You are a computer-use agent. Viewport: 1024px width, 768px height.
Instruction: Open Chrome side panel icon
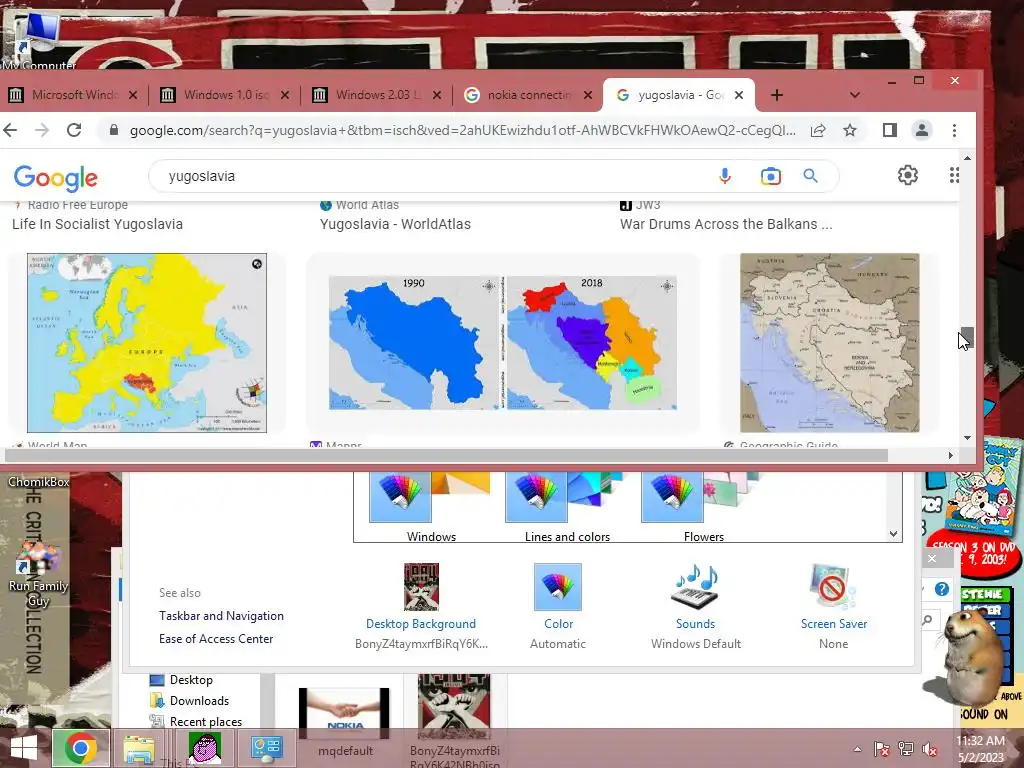click(x=889, y=130)
